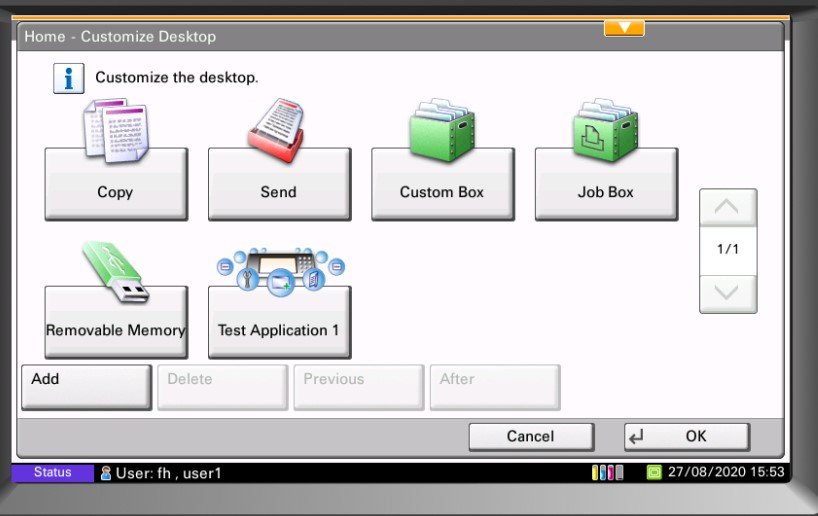Screen dimensions: 818x516
Task: Click the toner level color indicator
Action: click(x=608, y=473)
